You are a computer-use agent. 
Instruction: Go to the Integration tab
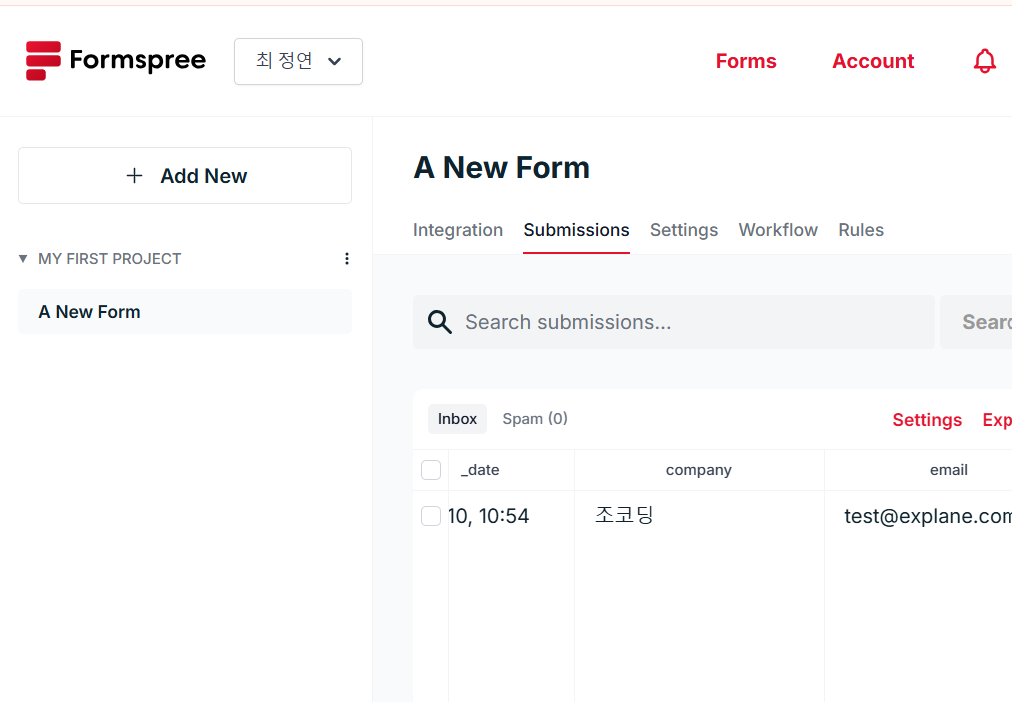click(x=458, y=230)
